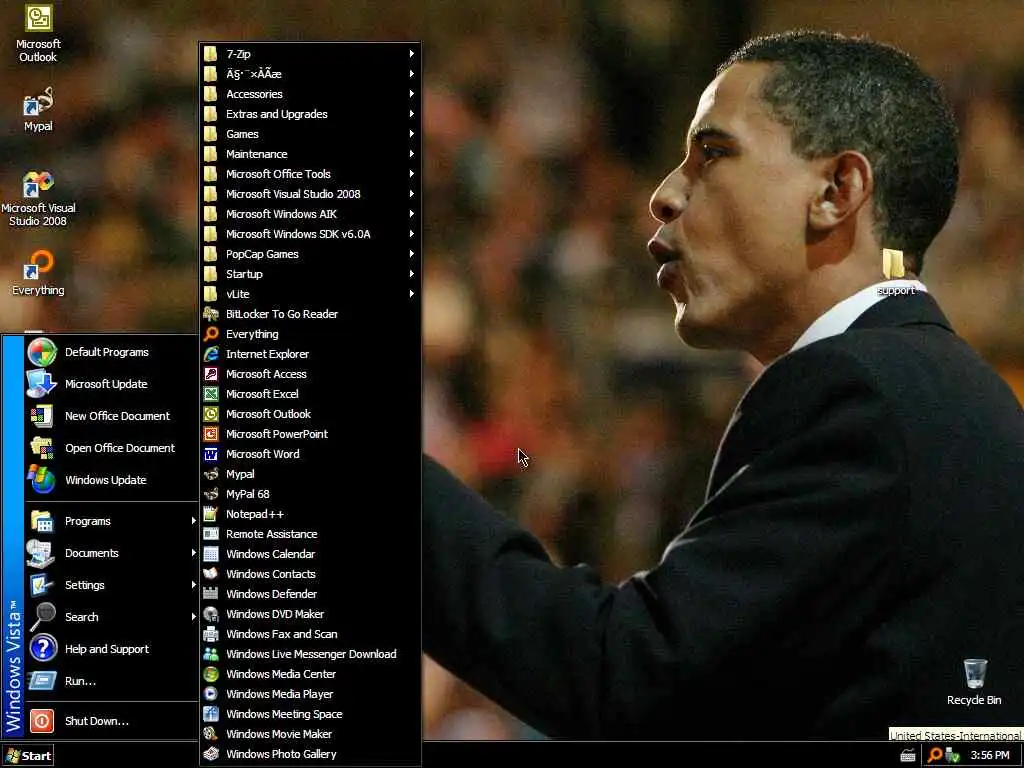Open the Mypal desktop shortcut icon

(x=38, y=109)
